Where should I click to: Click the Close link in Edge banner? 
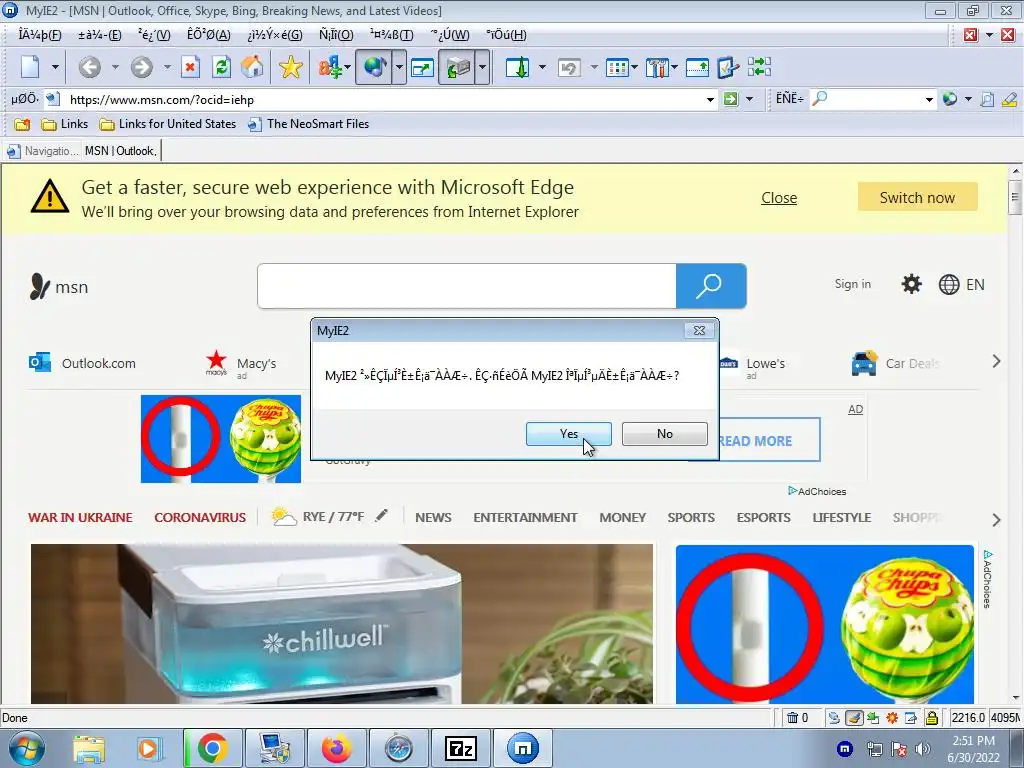coord(779,198)
